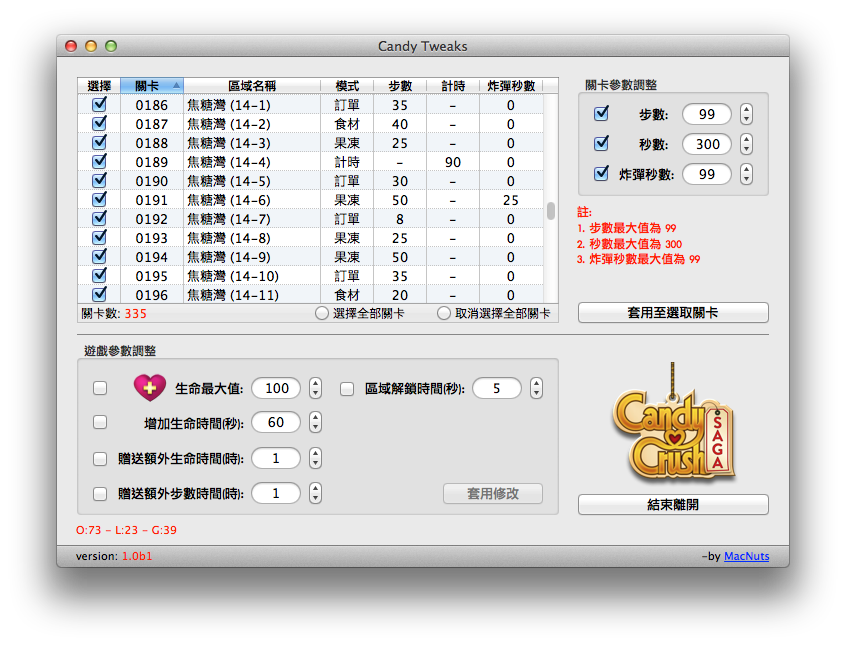Select the 取消選擇全部關卡 radio button
This screenshot has width=846, height=646.
441,313
